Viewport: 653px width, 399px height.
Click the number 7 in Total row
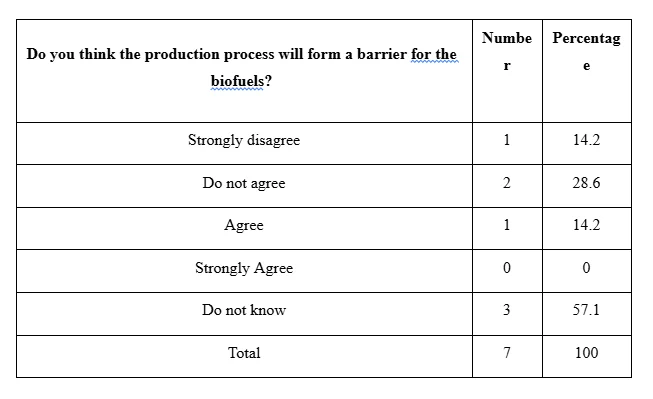click(507, 353)
